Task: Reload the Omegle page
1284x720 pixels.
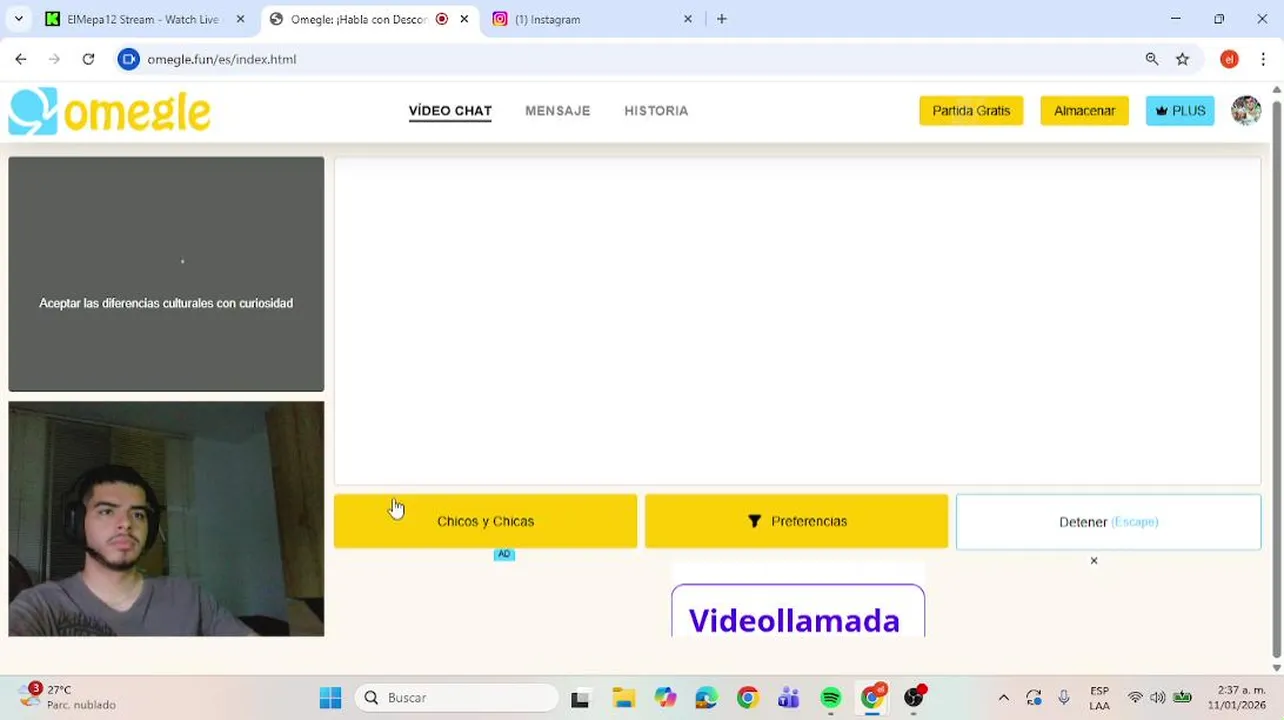Action: pos(88,59)
